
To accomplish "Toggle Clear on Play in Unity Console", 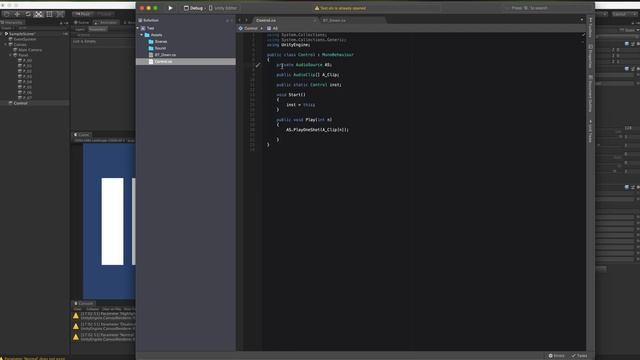I will pyautogui.click(x=111, y=309).
